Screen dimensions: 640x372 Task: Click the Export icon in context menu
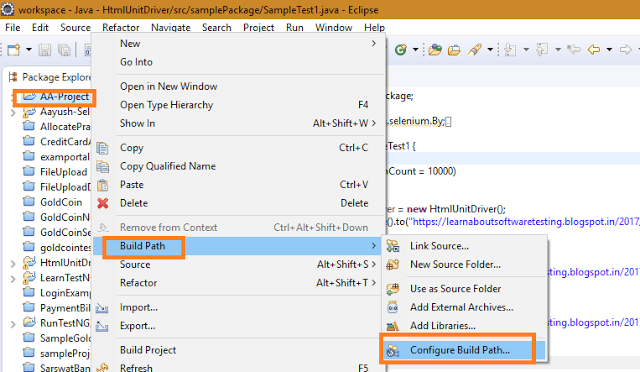pos(102,326)
